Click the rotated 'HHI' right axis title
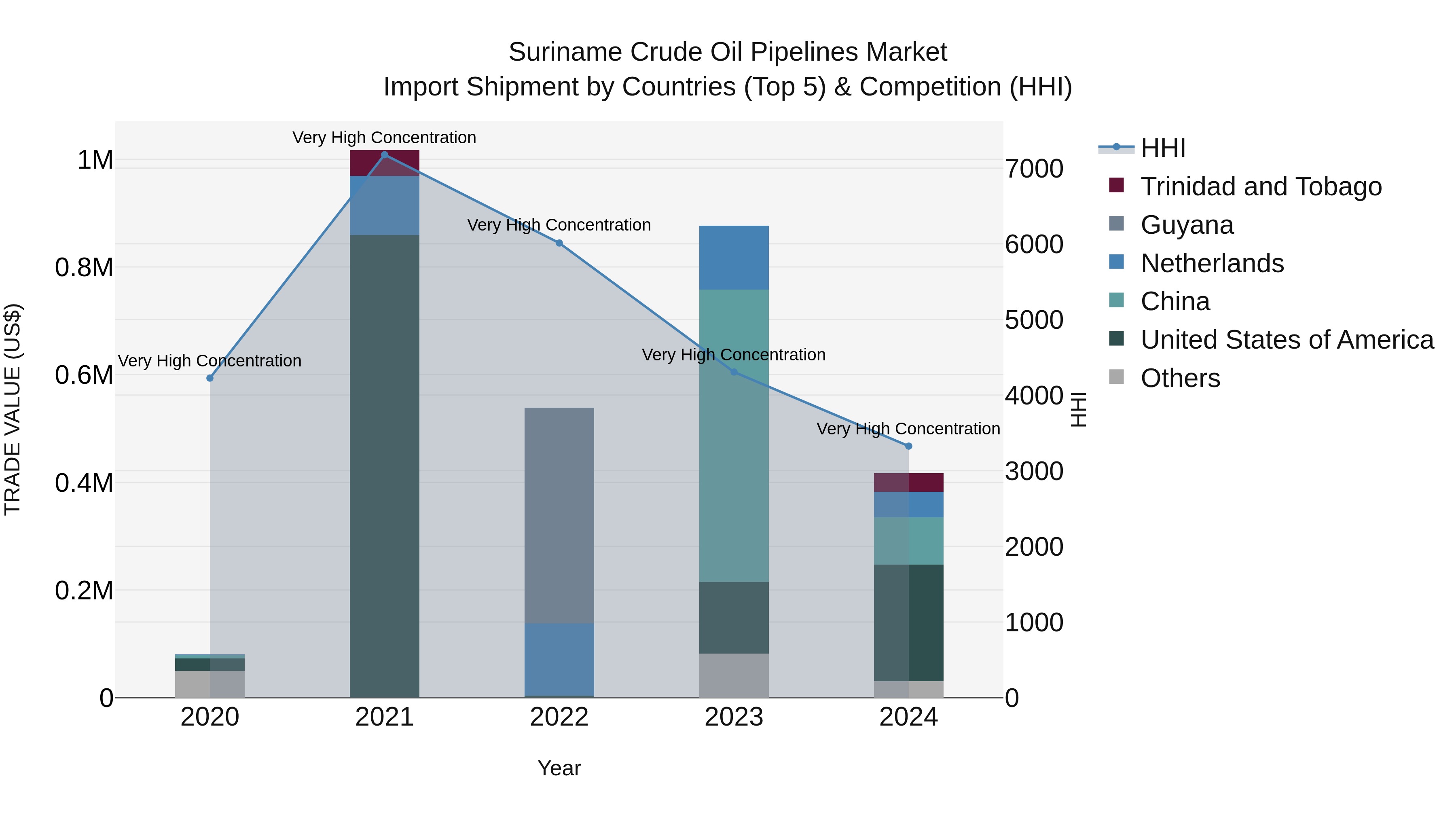Screen dimensions: 1456x819 pos(1079,409)
